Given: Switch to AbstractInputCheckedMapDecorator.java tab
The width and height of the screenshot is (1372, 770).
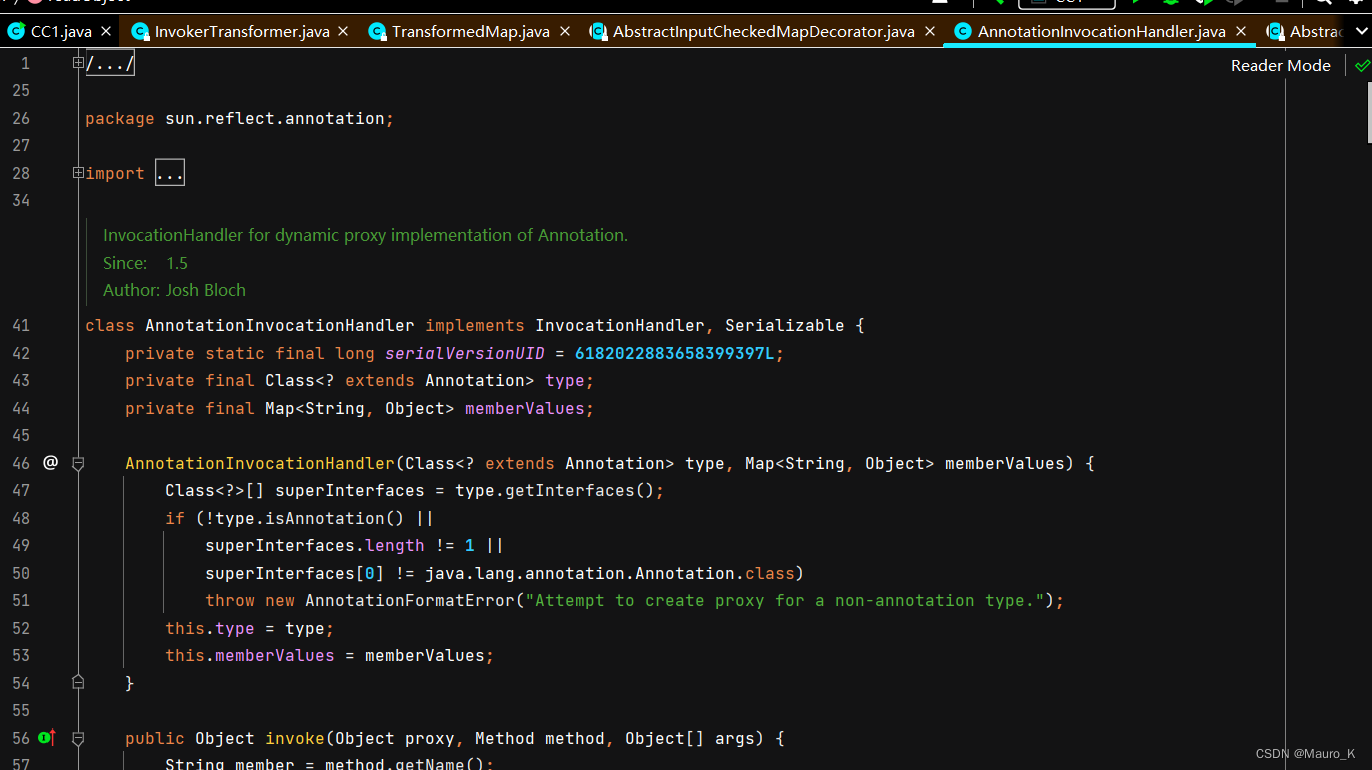Looking at the screenshot, I should click(x=763, y=32).
